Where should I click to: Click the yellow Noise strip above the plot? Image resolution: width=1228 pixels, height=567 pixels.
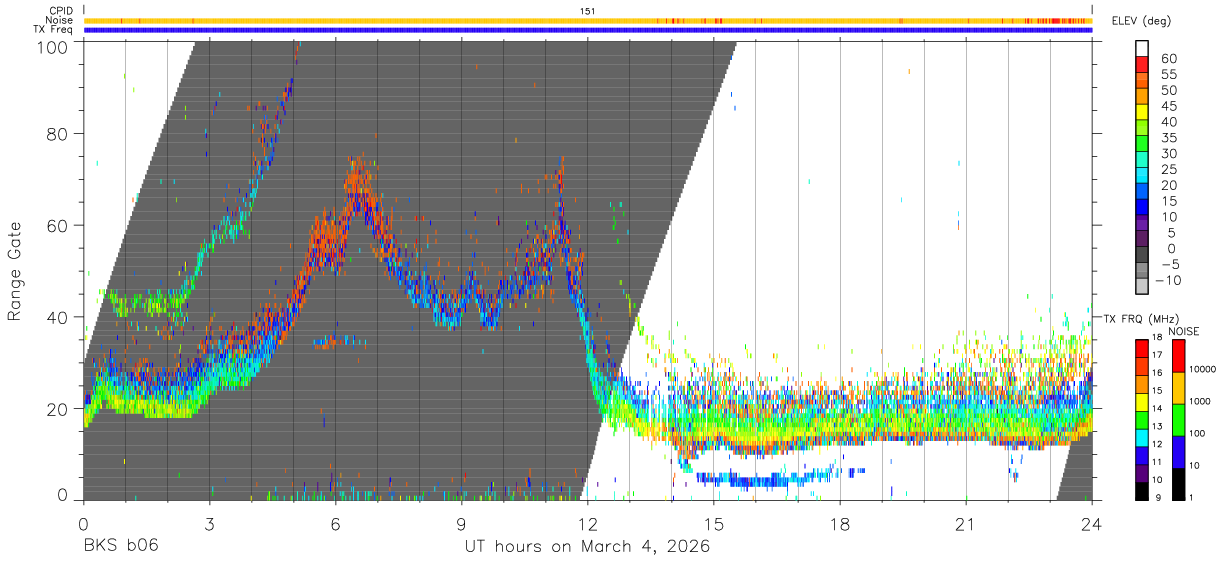click(587, 20)
